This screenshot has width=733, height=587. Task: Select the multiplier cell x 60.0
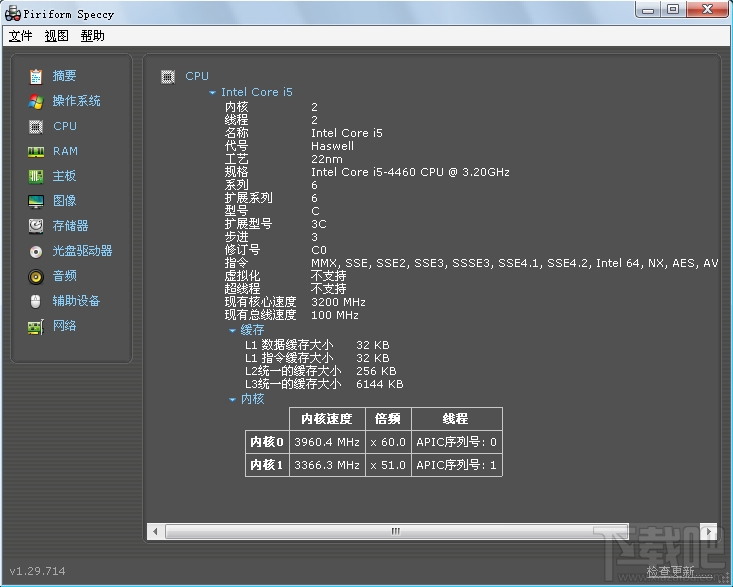tap(388, 442)
